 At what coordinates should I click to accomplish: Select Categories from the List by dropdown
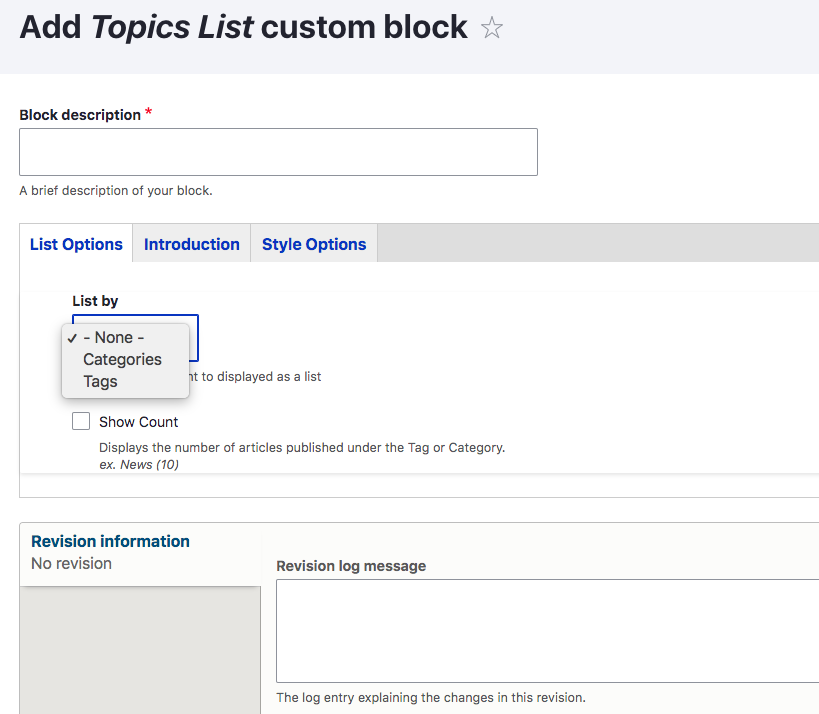point(122,360)
